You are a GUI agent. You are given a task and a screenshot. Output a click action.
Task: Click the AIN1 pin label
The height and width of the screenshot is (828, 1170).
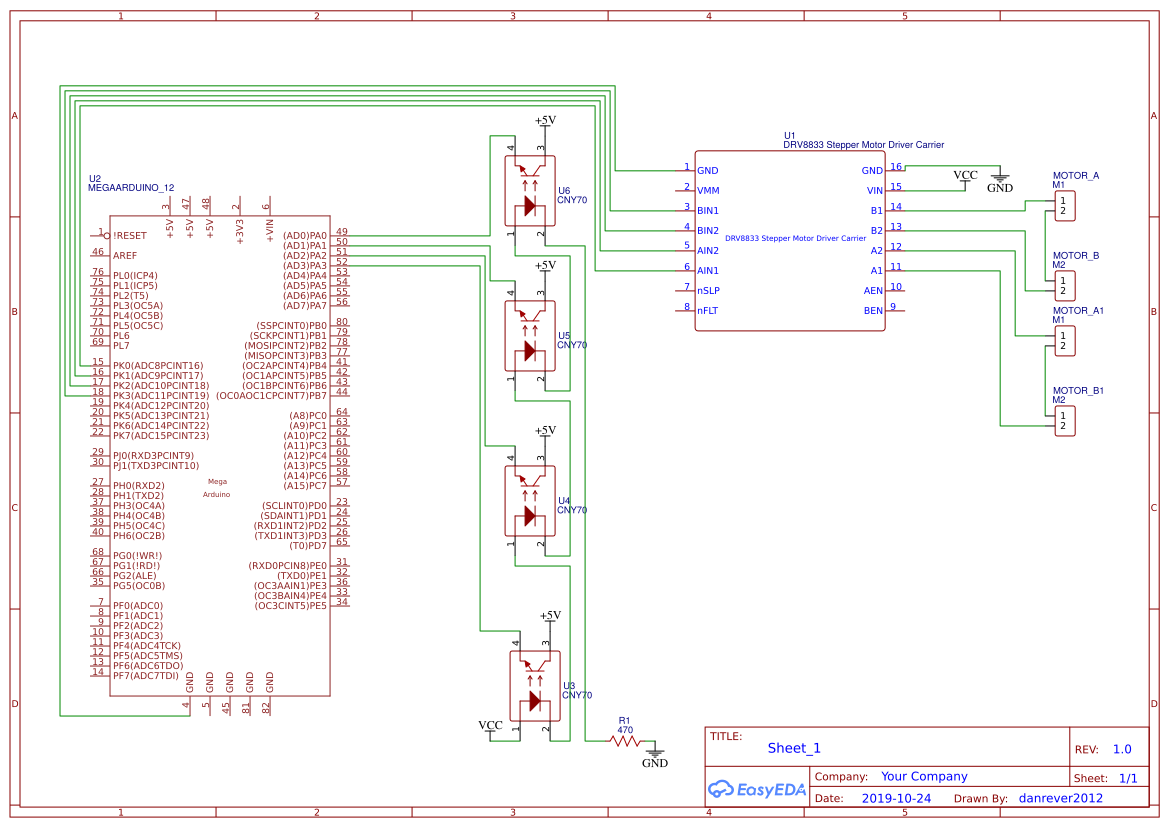[x=708, y=271]
